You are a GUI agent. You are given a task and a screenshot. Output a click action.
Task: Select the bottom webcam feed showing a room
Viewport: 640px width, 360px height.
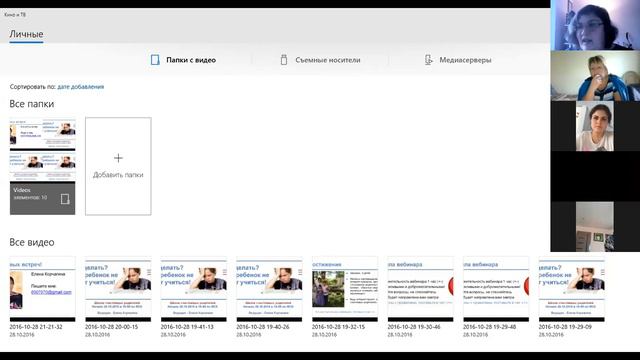click(595, 227)
